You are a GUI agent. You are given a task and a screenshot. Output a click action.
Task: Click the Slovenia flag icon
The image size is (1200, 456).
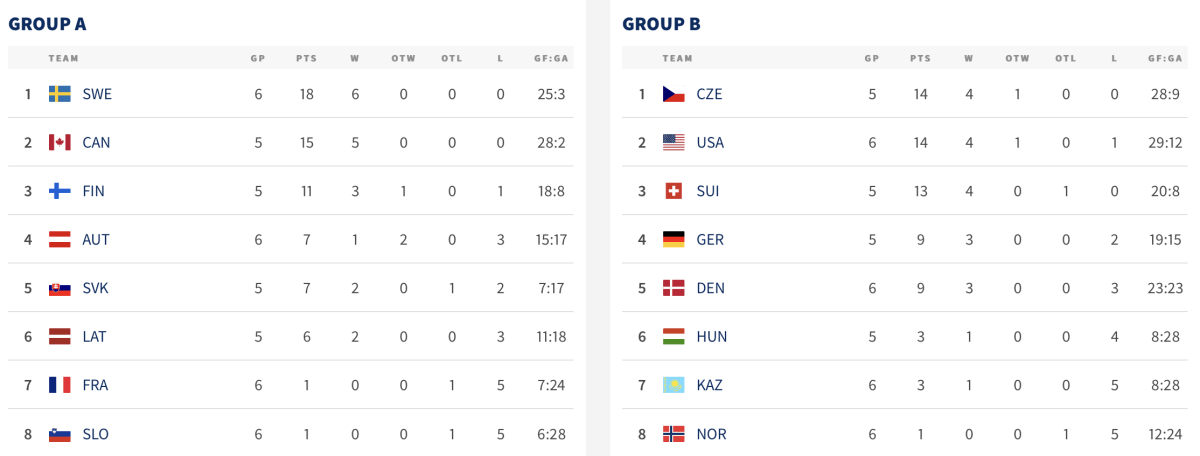tap(60, 434)
